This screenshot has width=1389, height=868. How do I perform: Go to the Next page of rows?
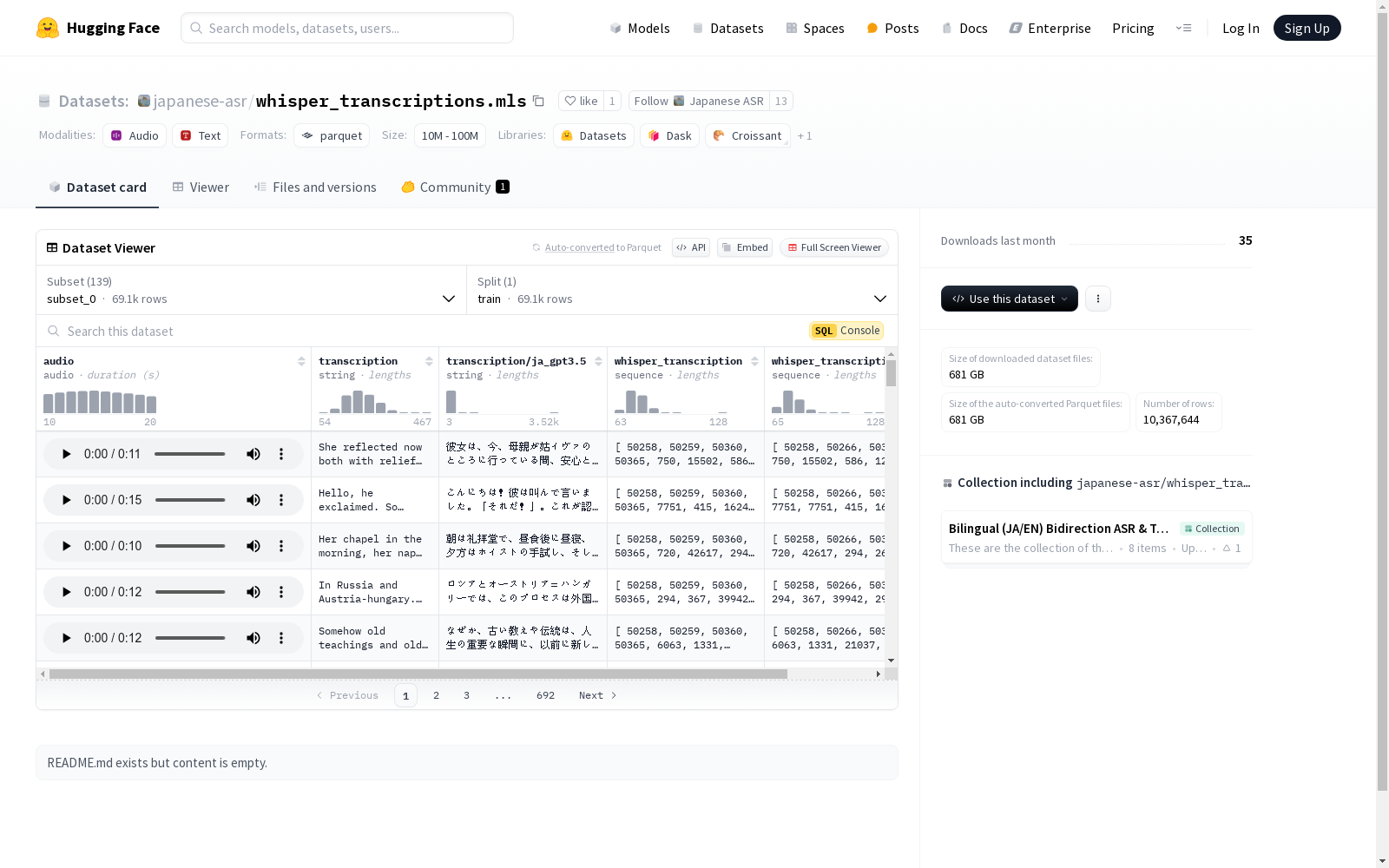(597, 695)
